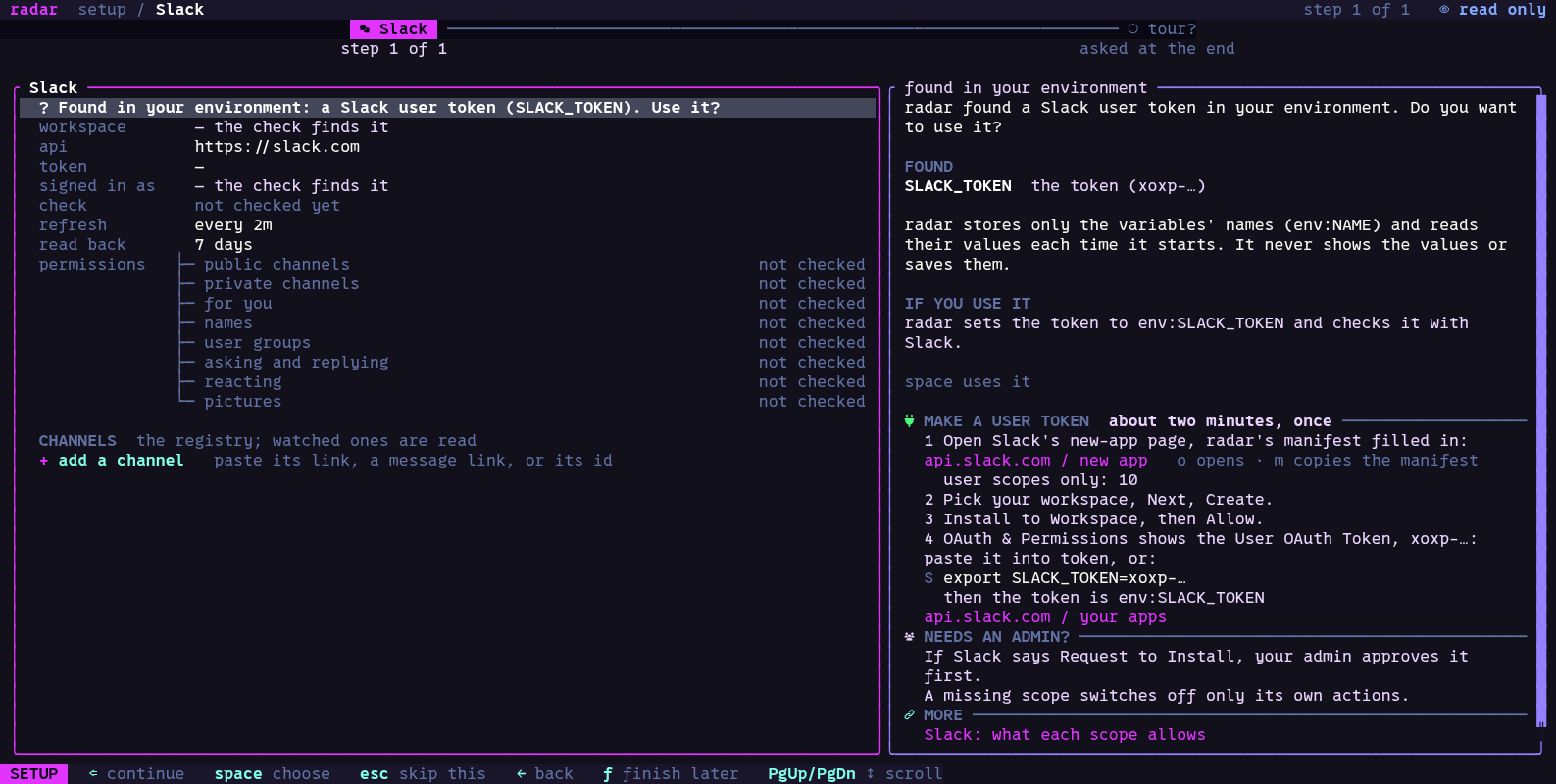The image size is (1556, 784).
Task: Select the public channels permission row
Action: click(523, 265)
